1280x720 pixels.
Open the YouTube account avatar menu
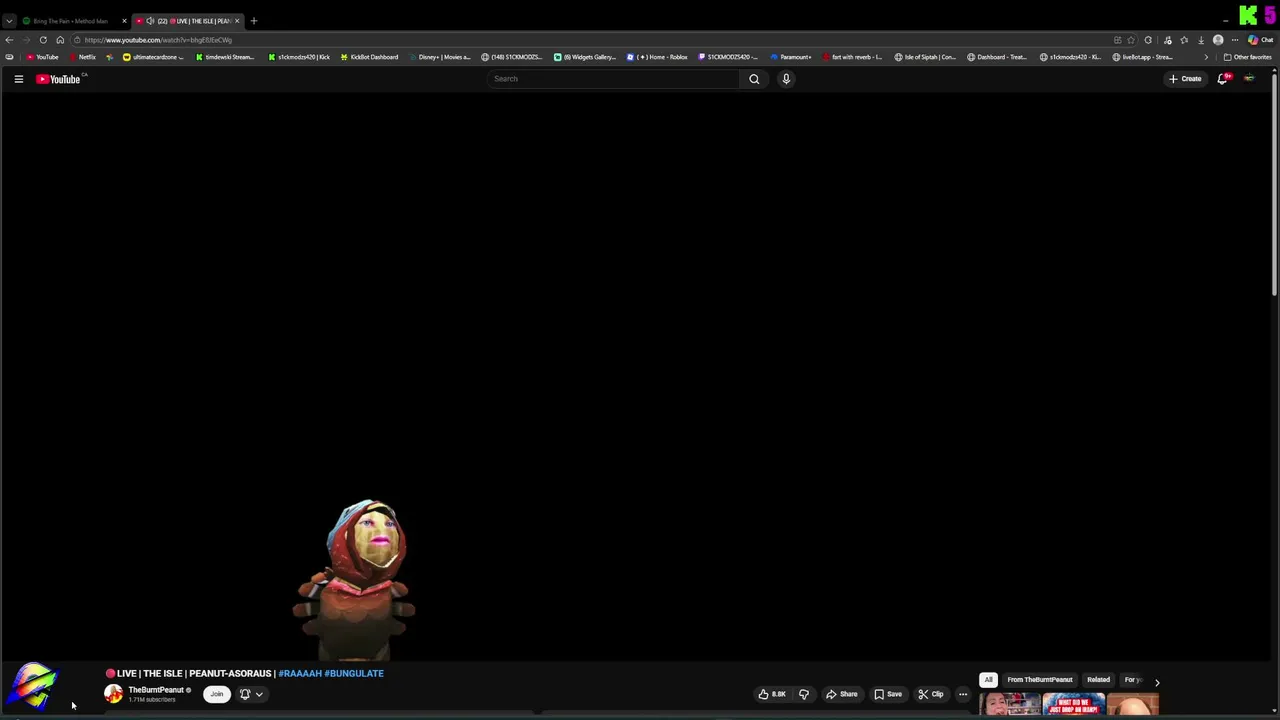(x=1249, y=79)
